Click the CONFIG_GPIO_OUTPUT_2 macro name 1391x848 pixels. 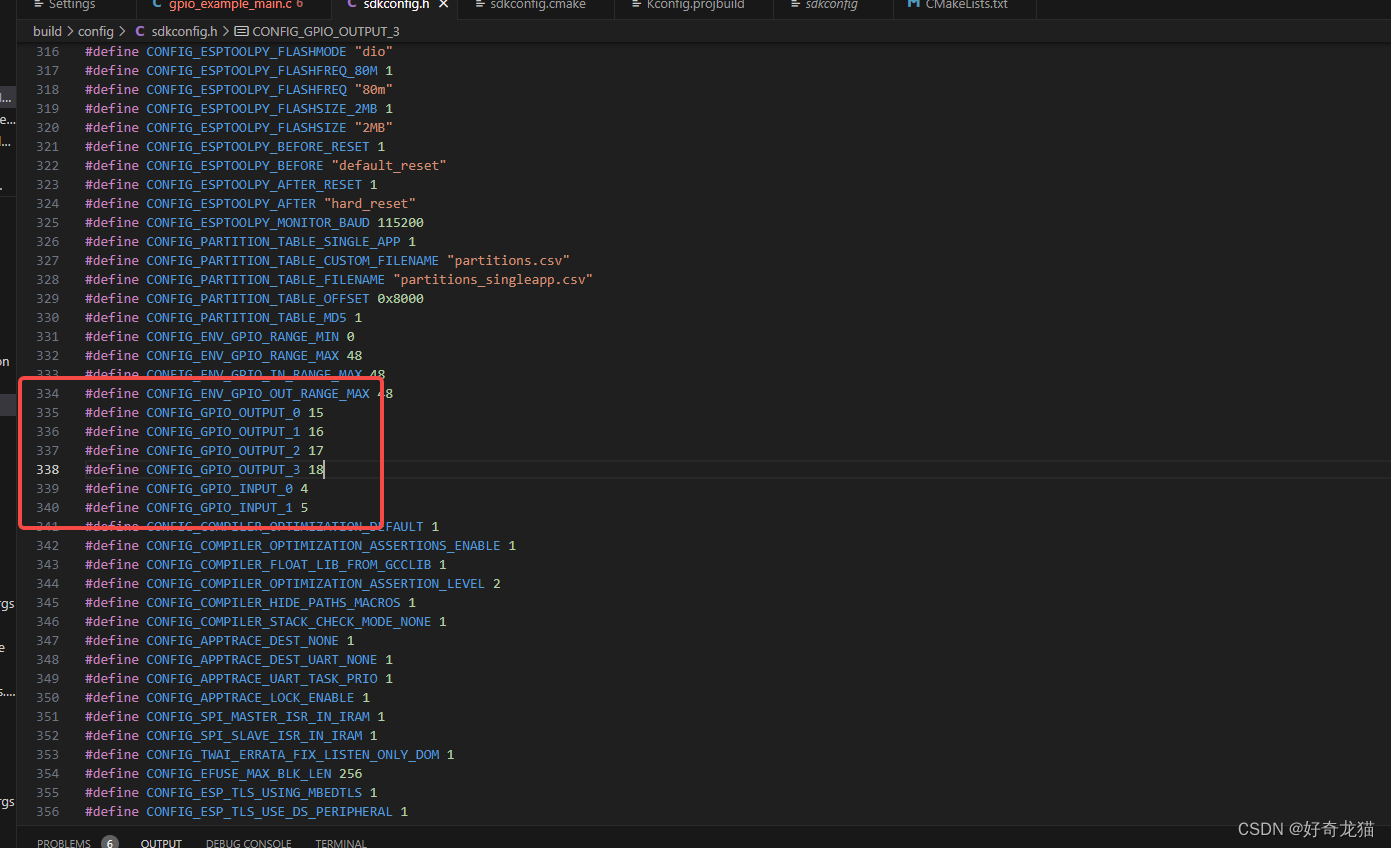click(x=223, y=450)
